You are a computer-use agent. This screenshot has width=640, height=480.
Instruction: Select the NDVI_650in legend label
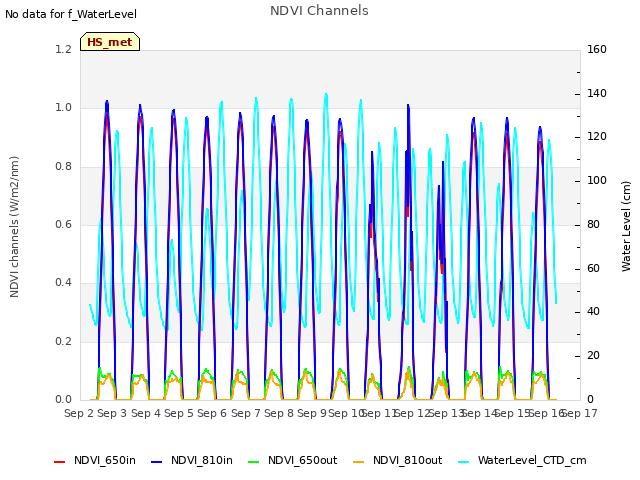(105, 460)
